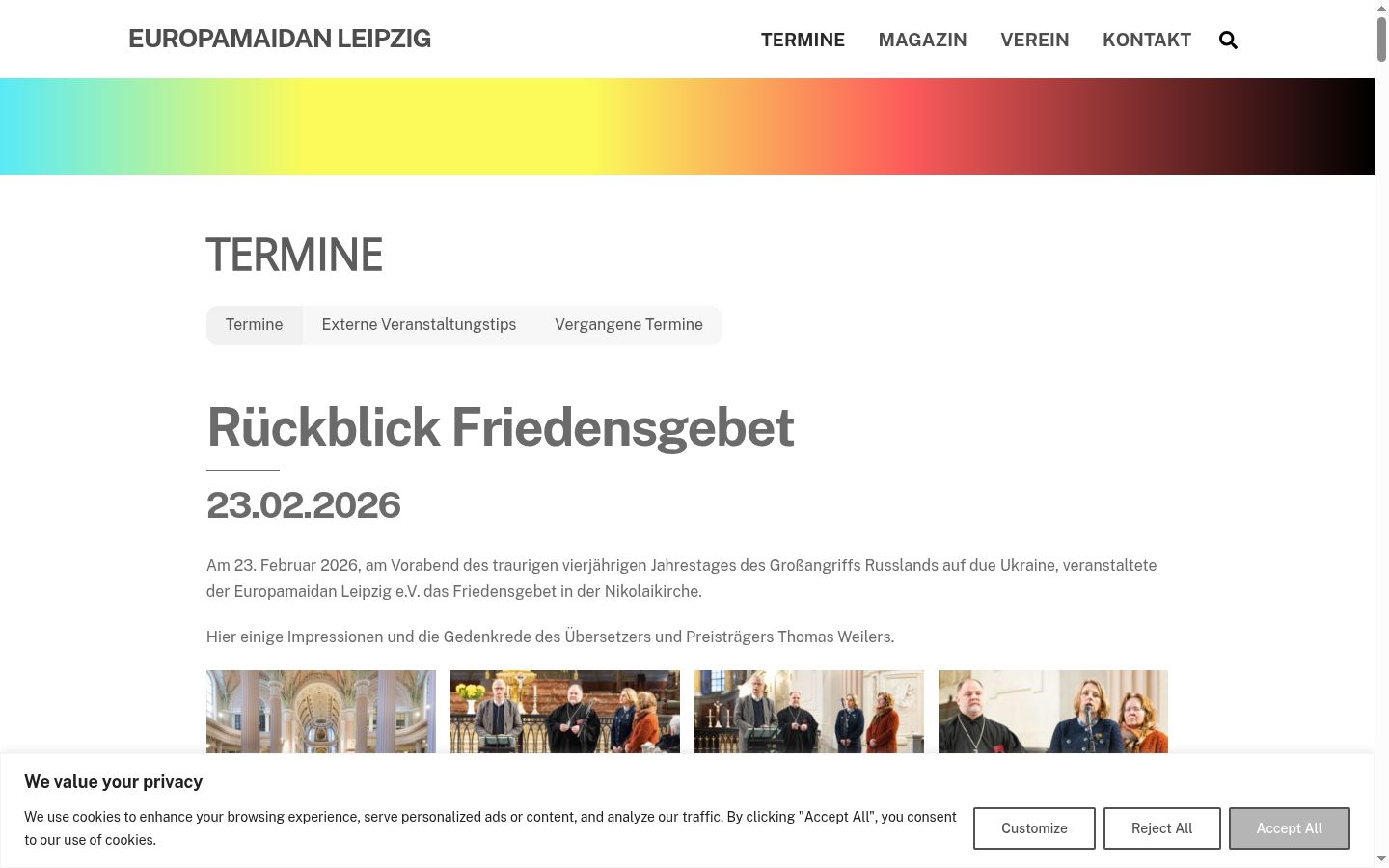Select the Termine tab below the heading
Viewport: 1389px width, 868px height.
(255, 325)
